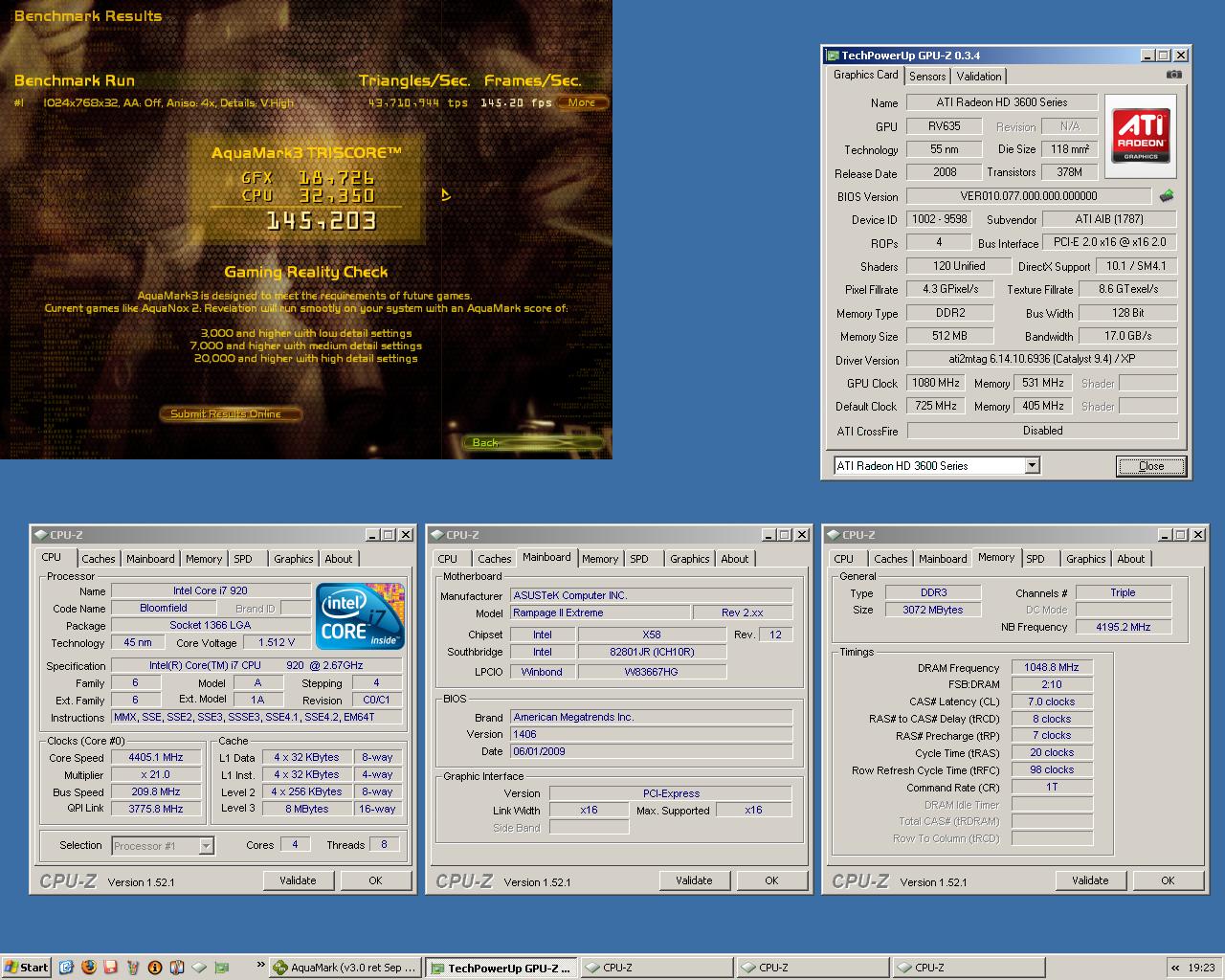Launch Firefox from the quick launch bar
1225x980 pixels.
coord(89,968)
